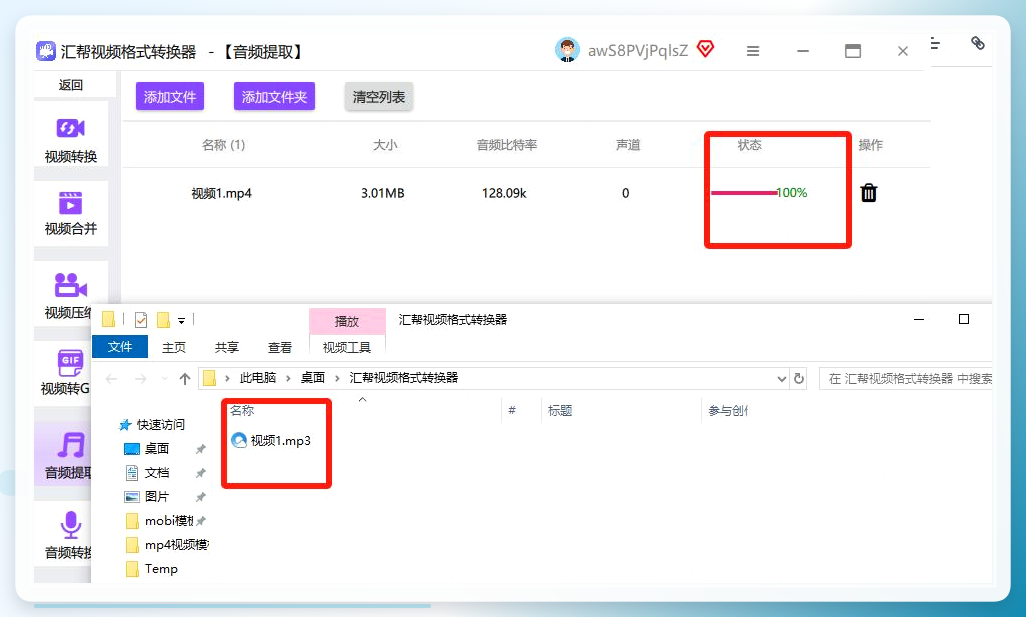Go forward in Explorer navigation
Viewport: 1026px width, 617px height.
(140, 379)
